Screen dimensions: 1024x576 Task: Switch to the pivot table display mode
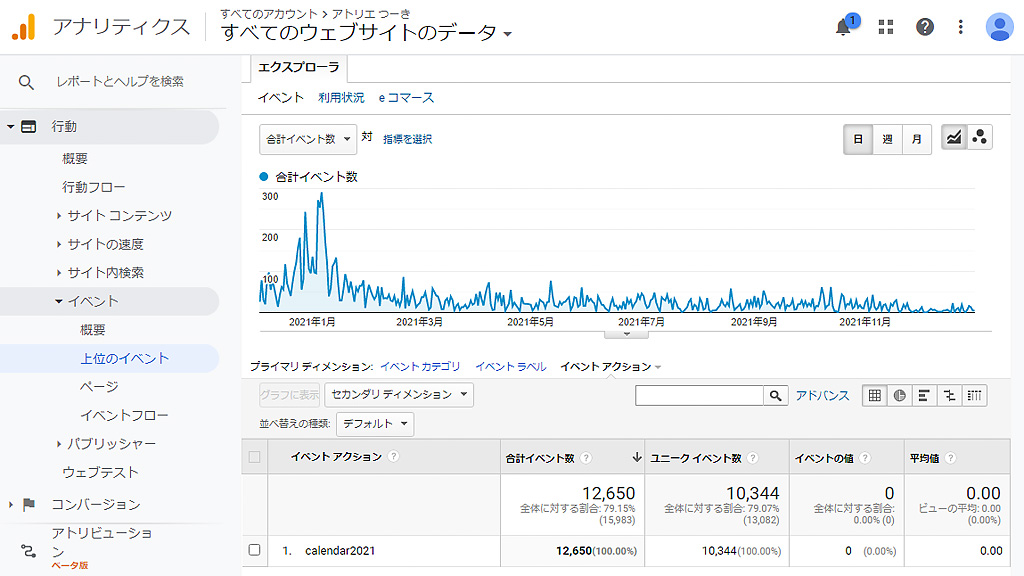974,396
